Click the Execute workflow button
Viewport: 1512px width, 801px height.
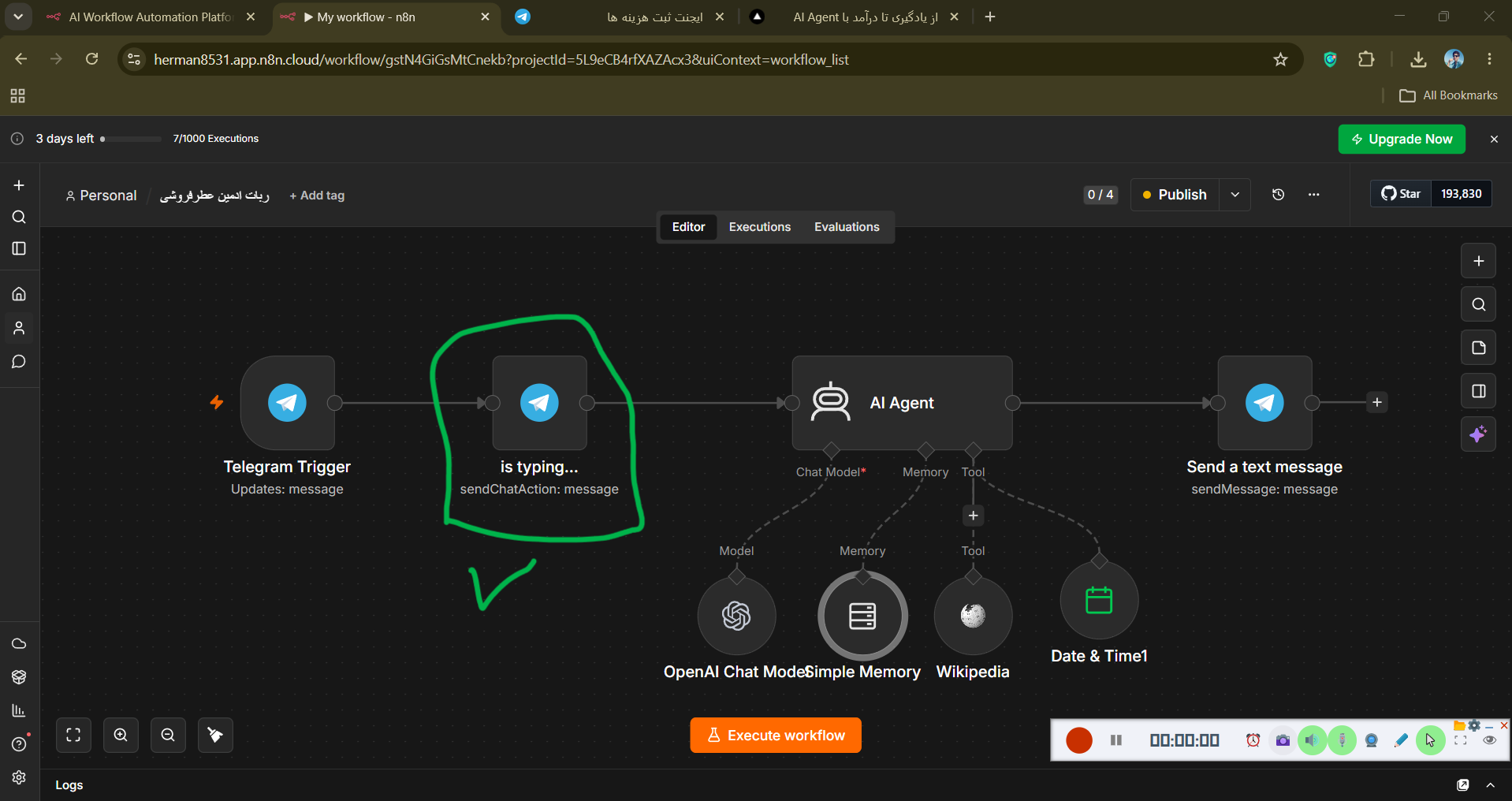point(775,735)
